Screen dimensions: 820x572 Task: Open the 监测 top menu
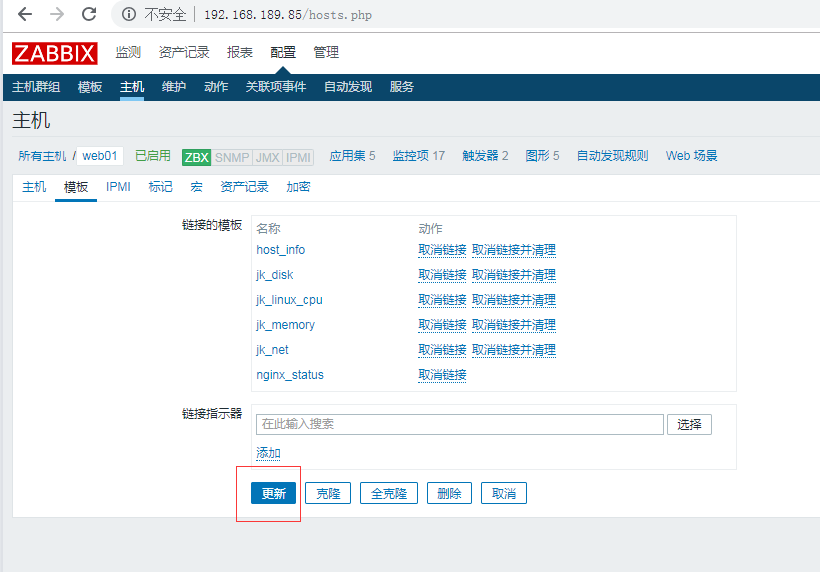pyautogui.click(x=128, y=52)
